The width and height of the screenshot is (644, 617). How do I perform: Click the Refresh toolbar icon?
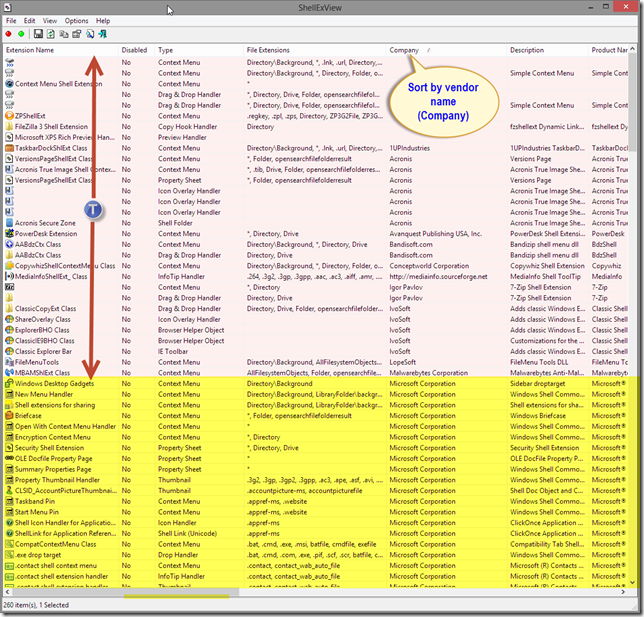[x=50, y=34]
